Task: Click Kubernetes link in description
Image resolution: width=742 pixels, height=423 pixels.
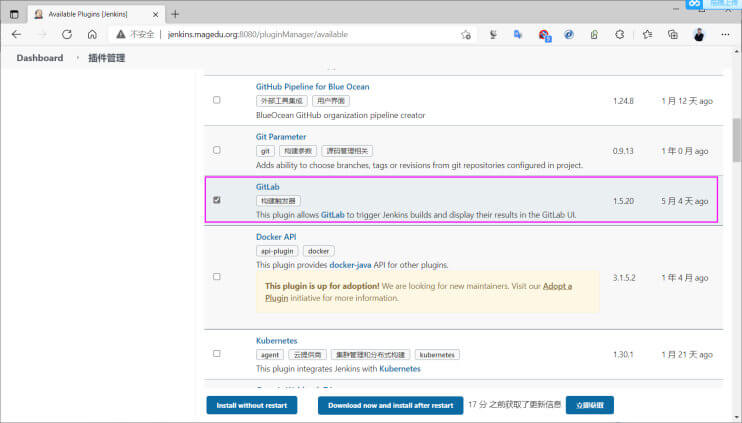Action: pos(400,369)
